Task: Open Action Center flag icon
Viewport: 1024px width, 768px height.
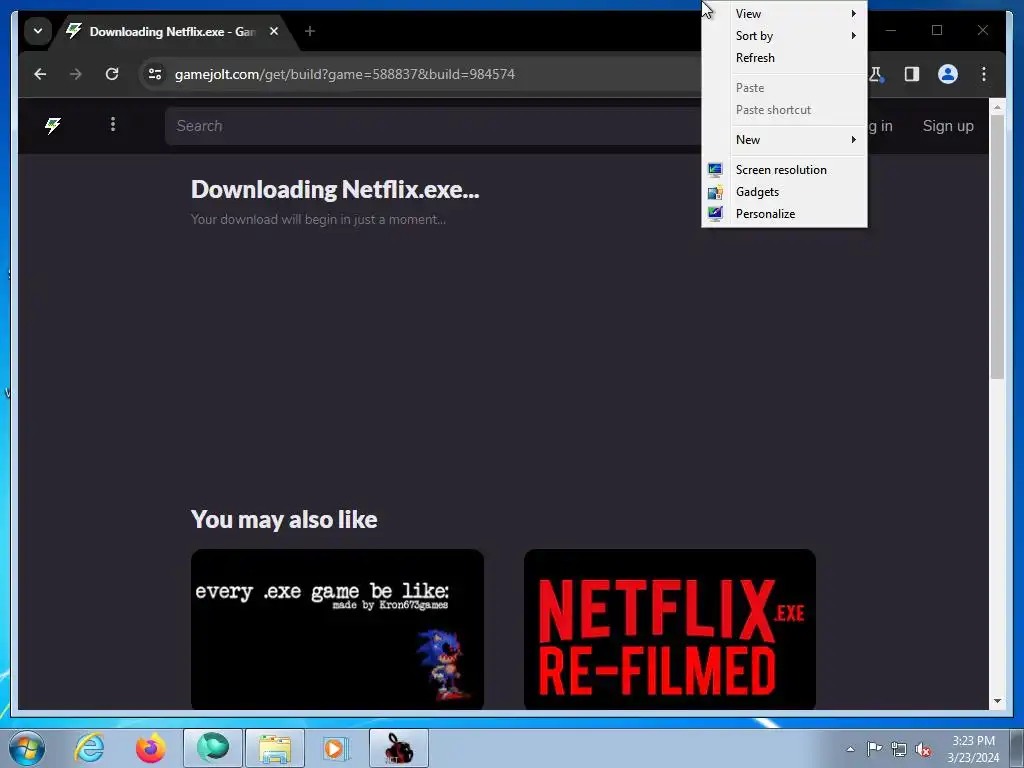Action: tap(874, 749)
